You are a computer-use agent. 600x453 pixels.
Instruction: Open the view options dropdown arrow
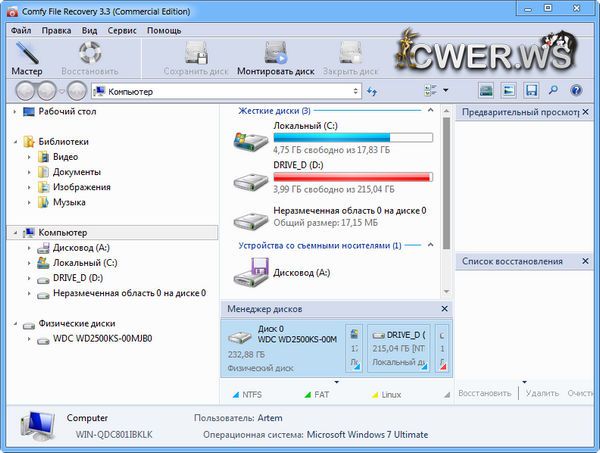click(446, 90)
